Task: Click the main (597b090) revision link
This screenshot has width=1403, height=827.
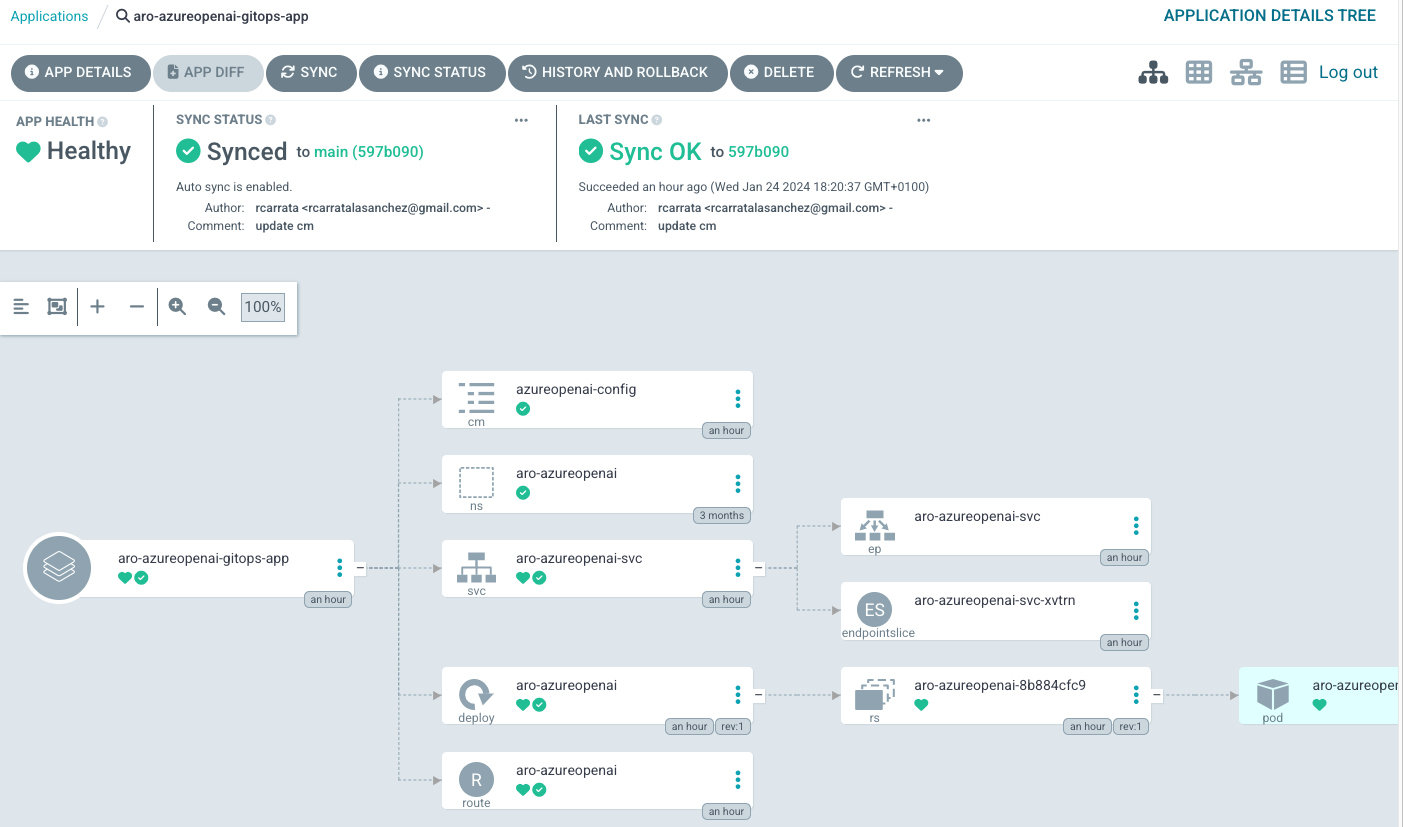Action: coord(368,152)
